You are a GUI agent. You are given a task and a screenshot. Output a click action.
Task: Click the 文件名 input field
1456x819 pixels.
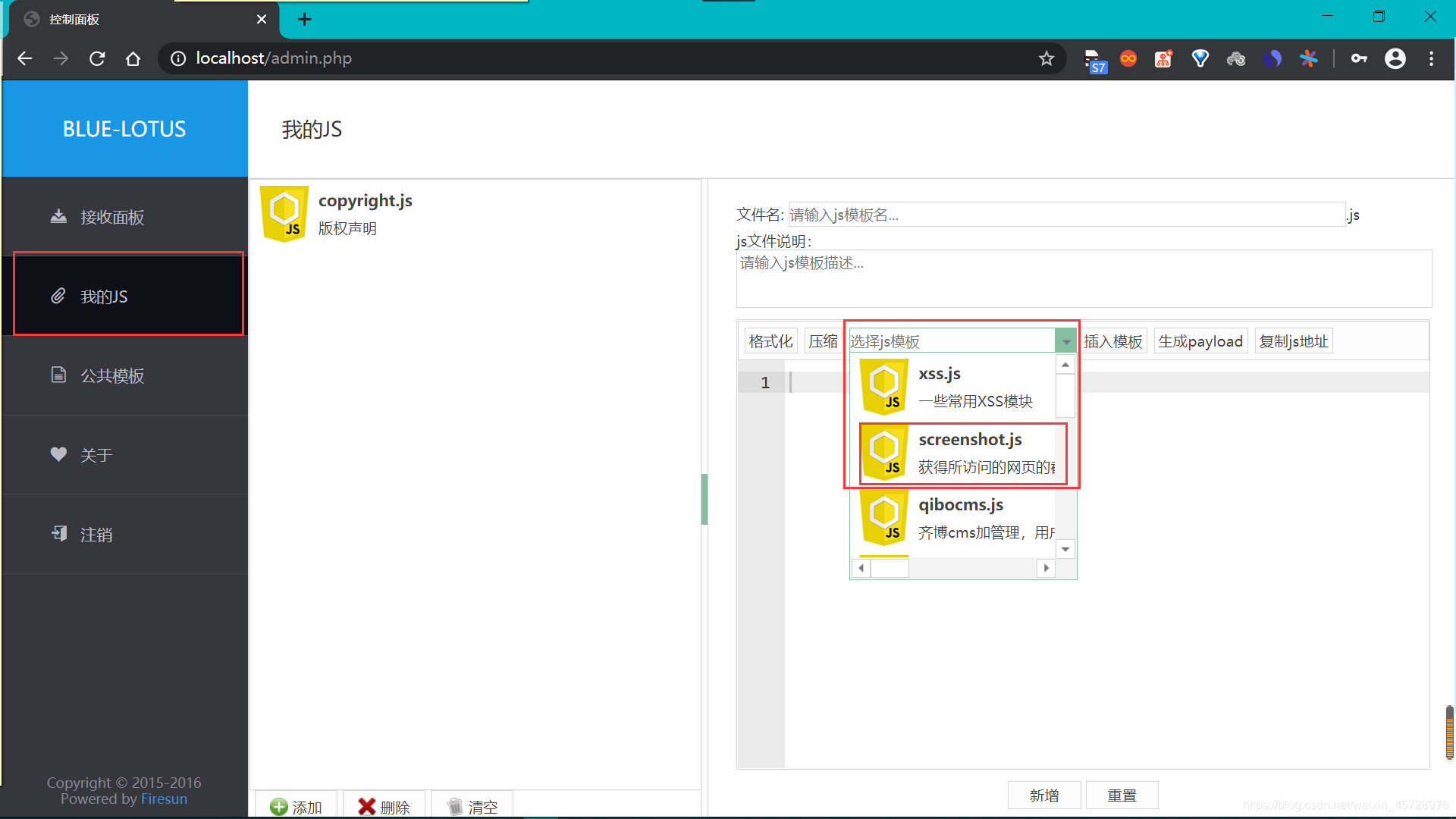(1066, 215)
